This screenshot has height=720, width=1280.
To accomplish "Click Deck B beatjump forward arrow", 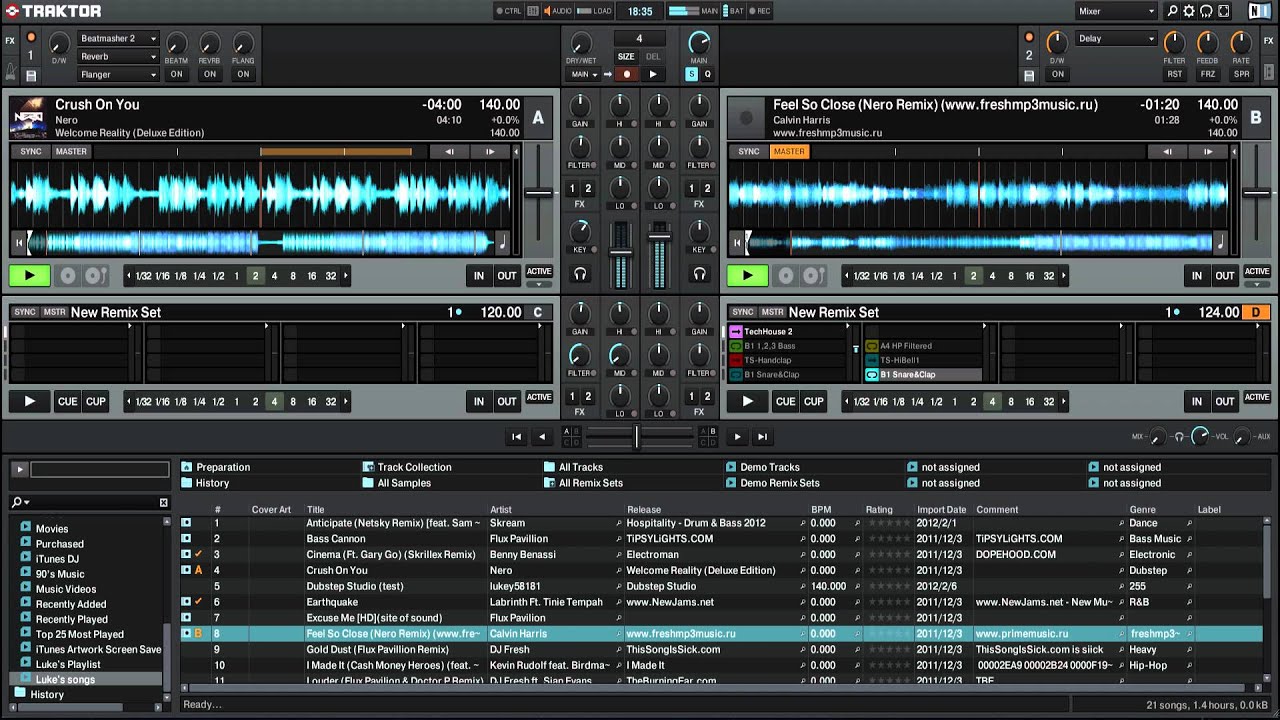I will (1208, 151).
